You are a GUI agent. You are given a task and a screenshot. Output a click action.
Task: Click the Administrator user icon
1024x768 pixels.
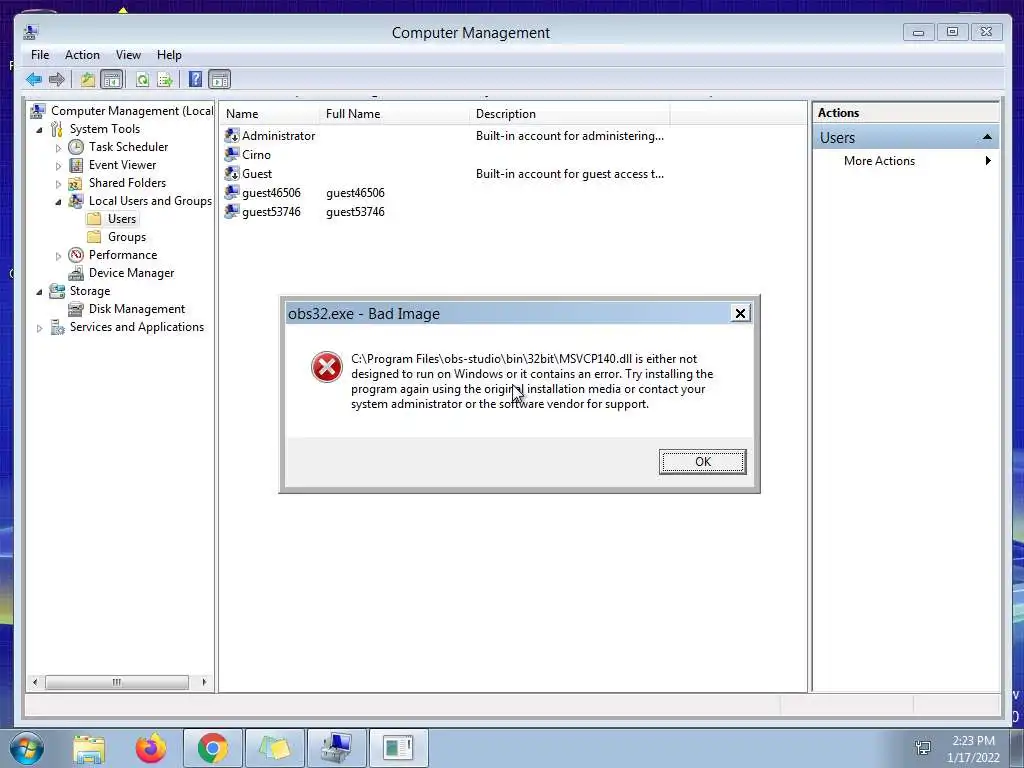[232, 136]
